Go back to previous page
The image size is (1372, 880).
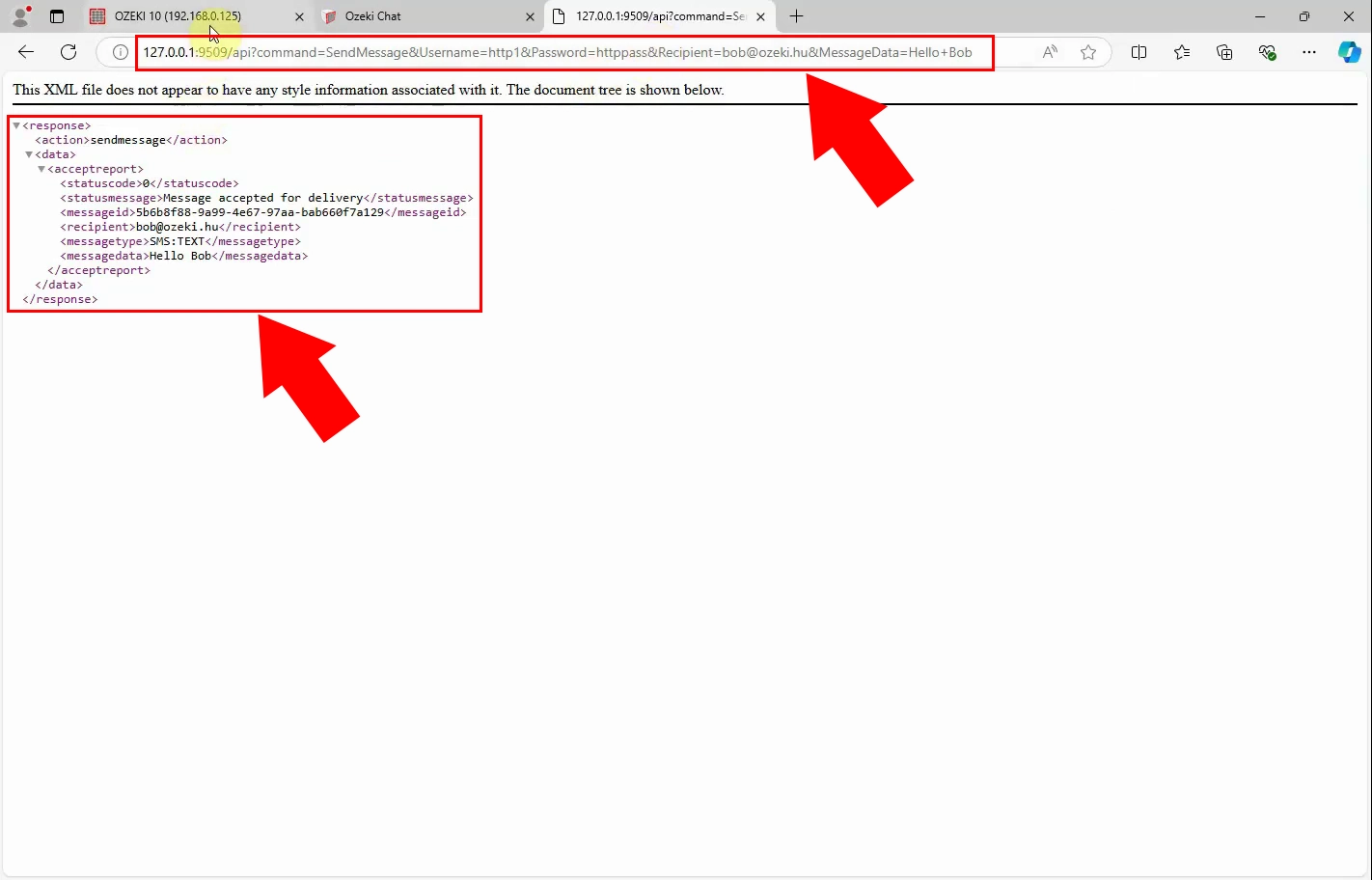tap(26, 52)
